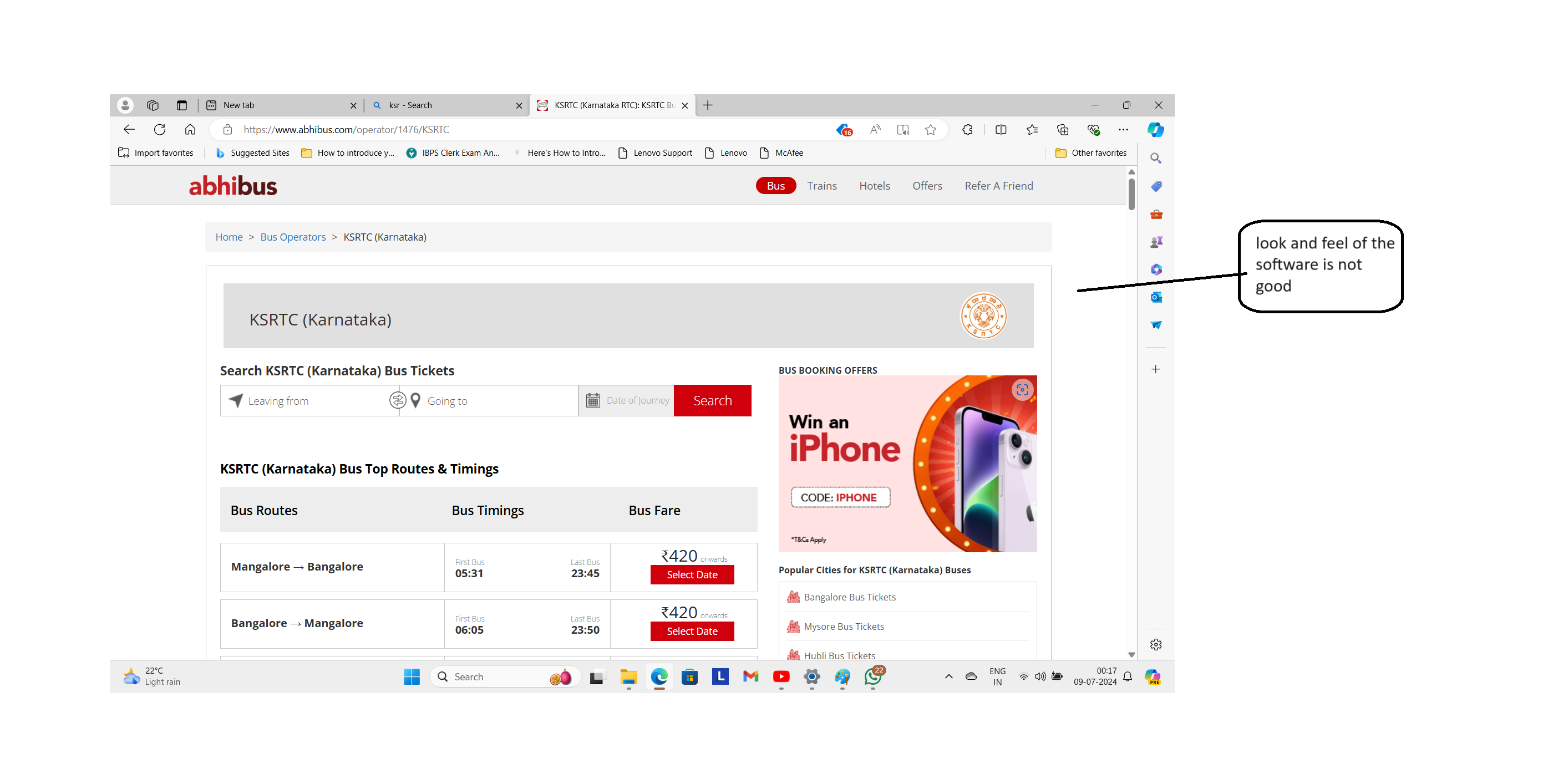
Task: Open the How to introduce y... favorites folder
Action: pyautogui.click(x=347, y=152)
